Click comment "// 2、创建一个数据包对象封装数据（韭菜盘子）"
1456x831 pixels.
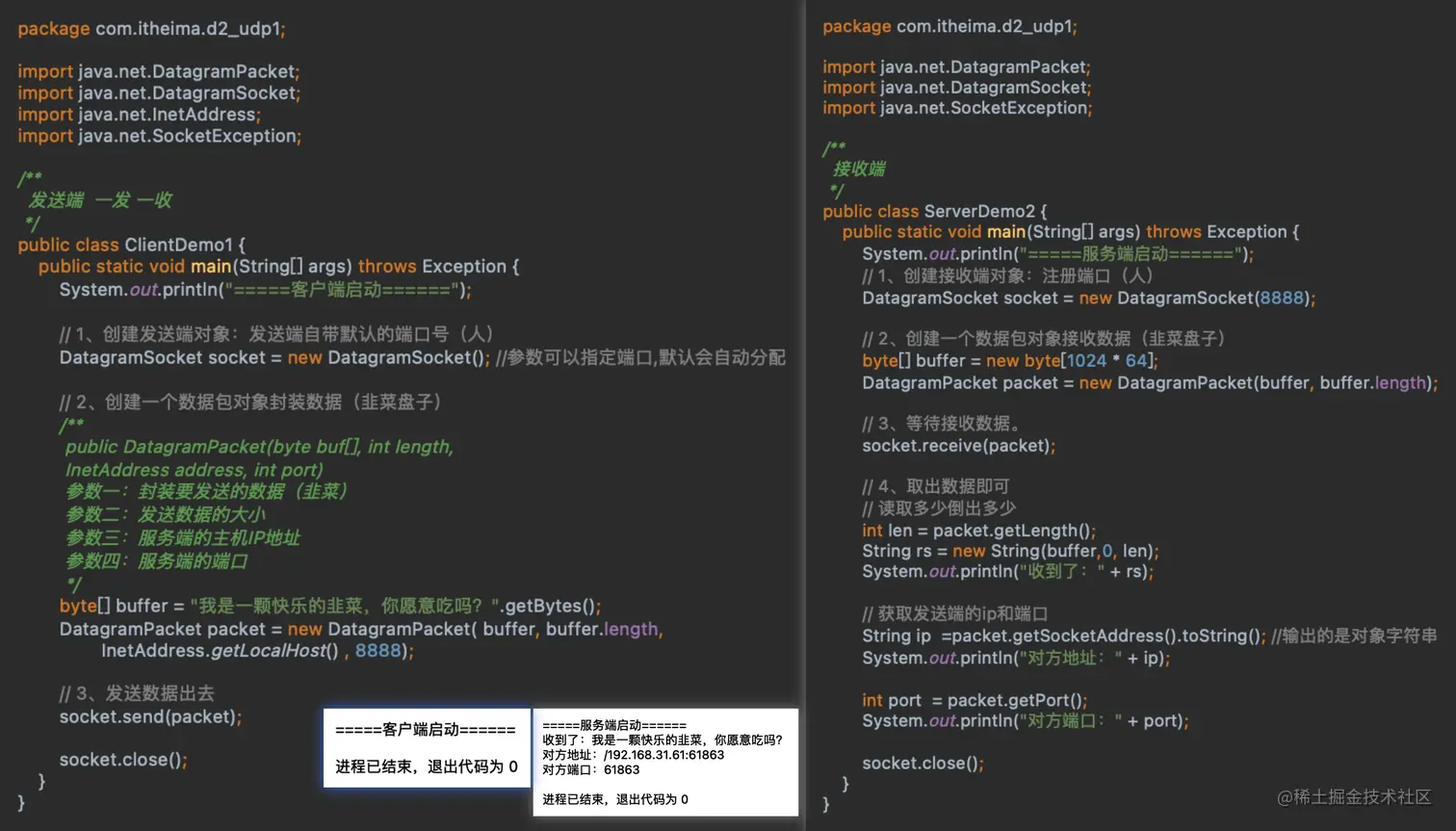[x=250, y=402]
